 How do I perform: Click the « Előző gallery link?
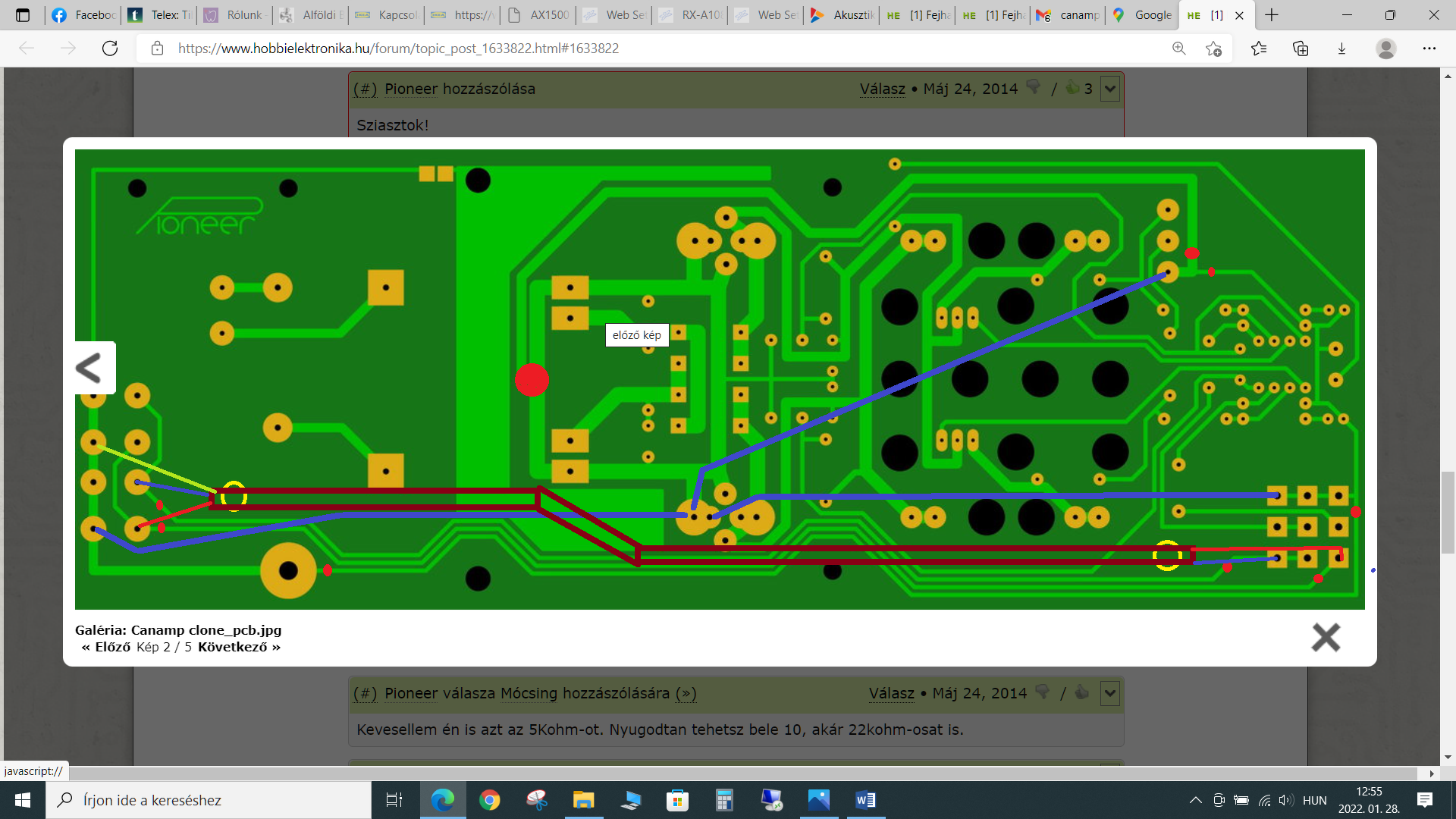pyautogui.click(x=106, y=647)
